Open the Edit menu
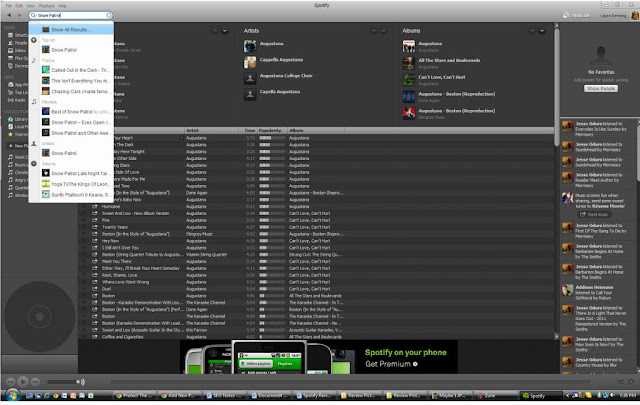The height and width of the screenshot is (405, 640). point(19,6)
